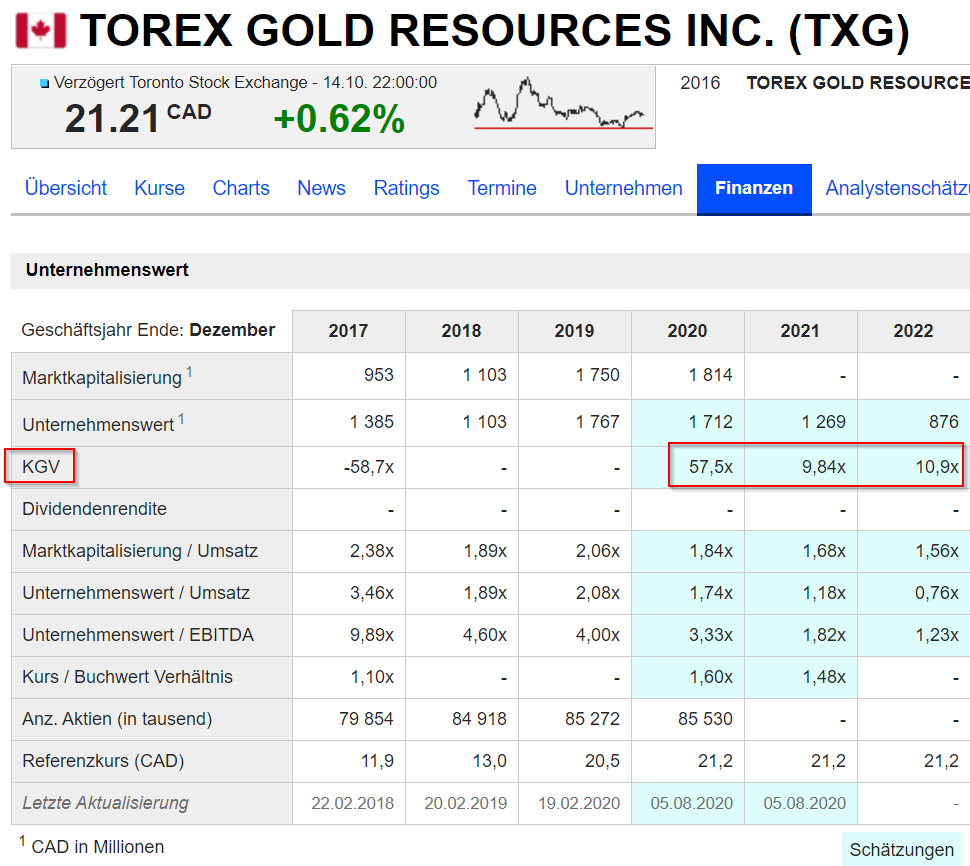
Task: Click the 22.02.2018 update date
Action: pyautogui.click(x=353, y=804)
